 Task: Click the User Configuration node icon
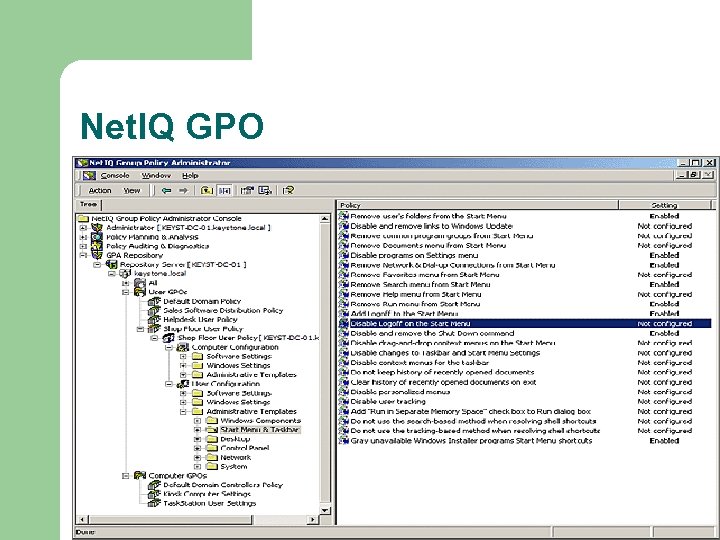point(183,384)
